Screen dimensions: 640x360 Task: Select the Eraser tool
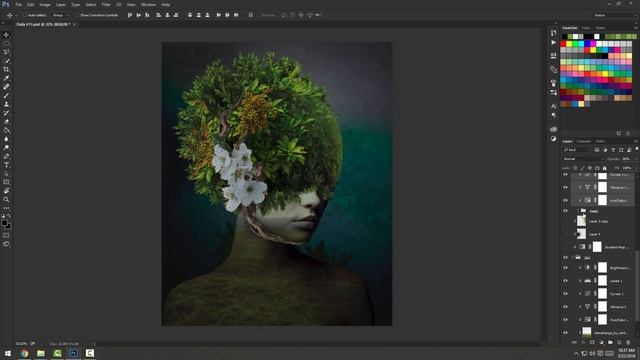[6, 122]
